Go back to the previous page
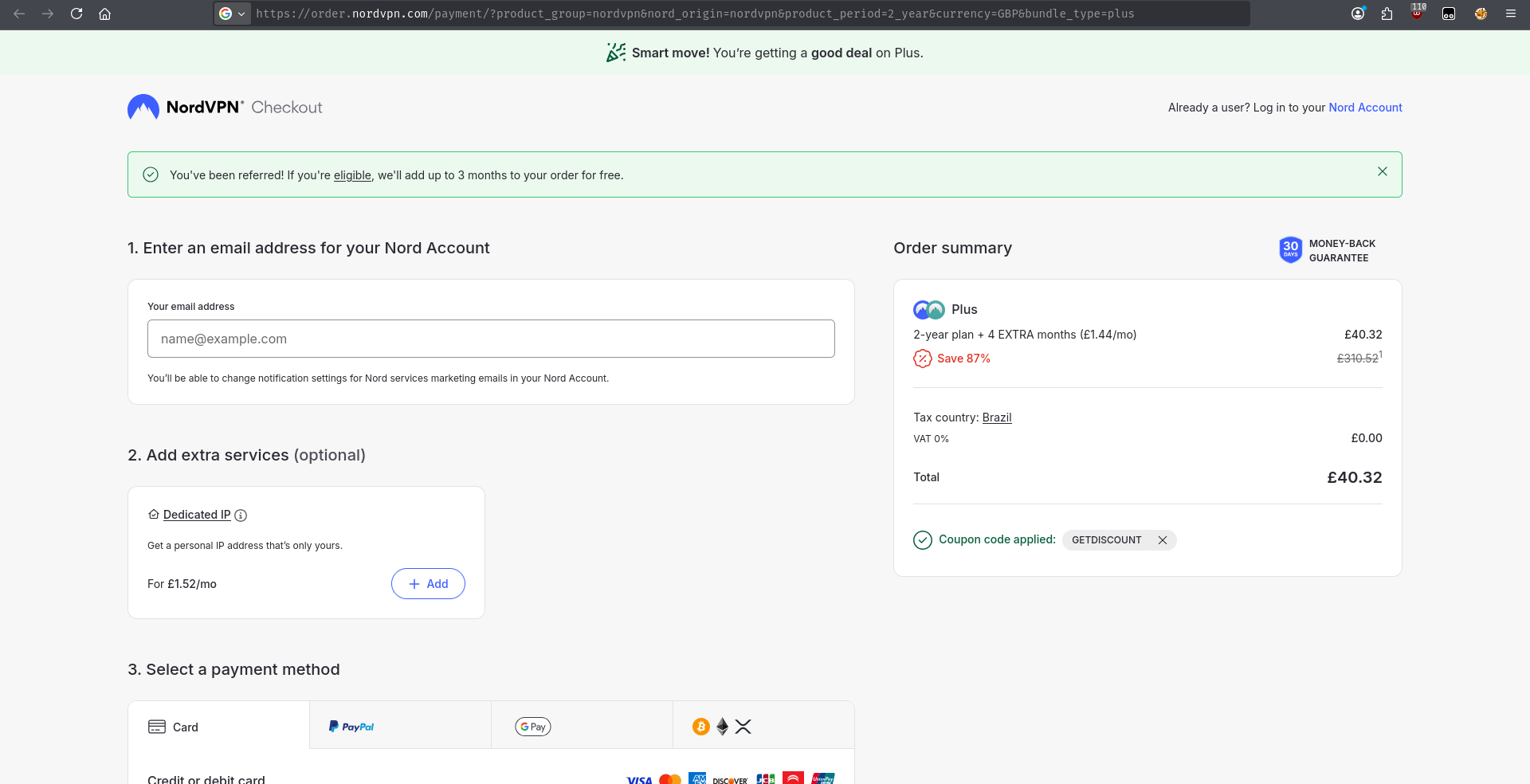1530x784 pixels. click(x=19, y=14)
